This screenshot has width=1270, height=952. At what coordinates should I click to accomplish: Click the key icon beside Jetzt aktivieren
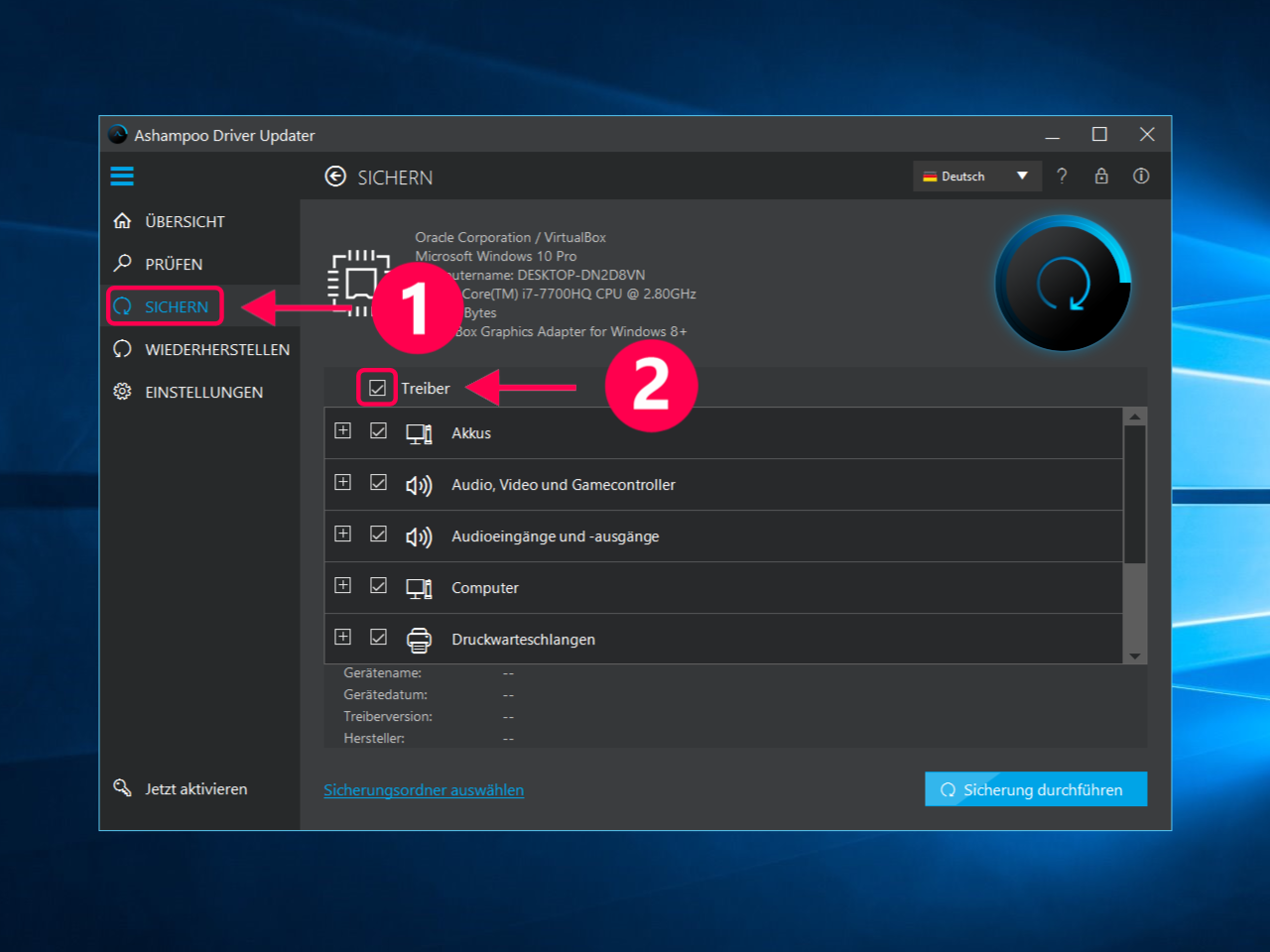coord(122,788)
